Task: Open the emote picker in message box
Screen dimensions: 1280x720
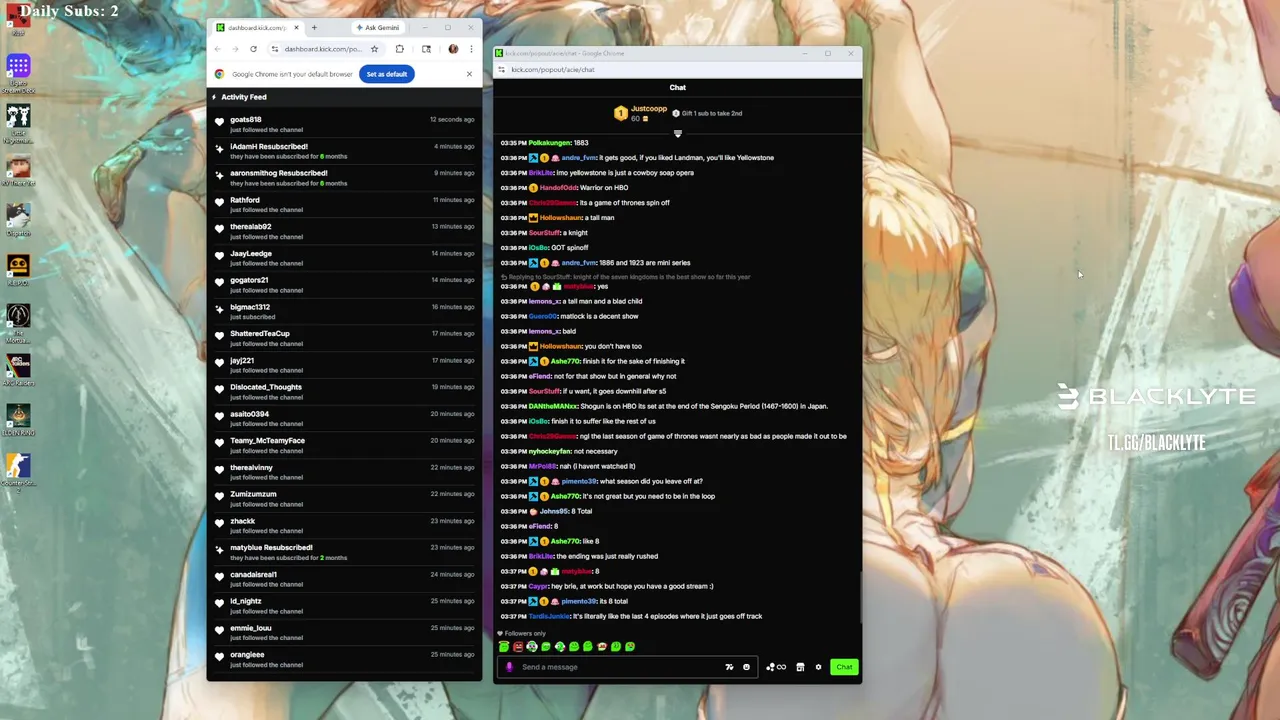Action: (x=746, y=667)
